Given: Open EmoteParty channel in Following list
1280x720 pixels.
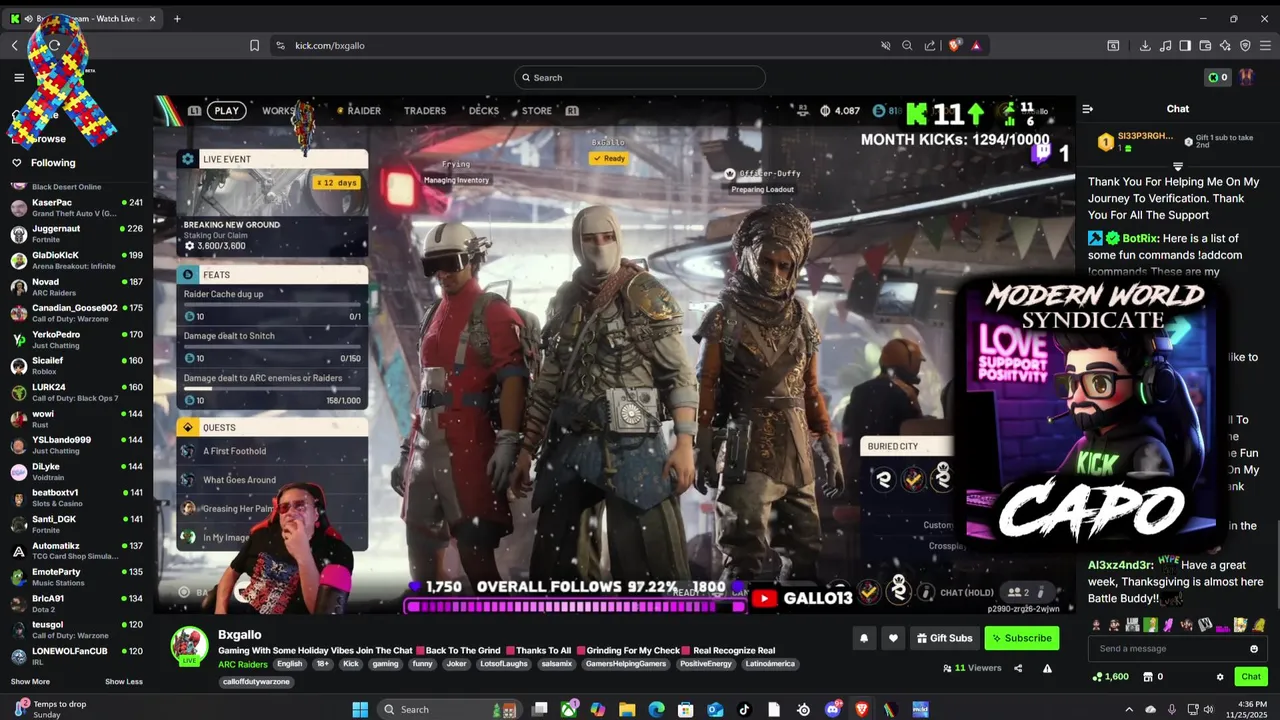Looking at the screenshot, I should 76,577.
